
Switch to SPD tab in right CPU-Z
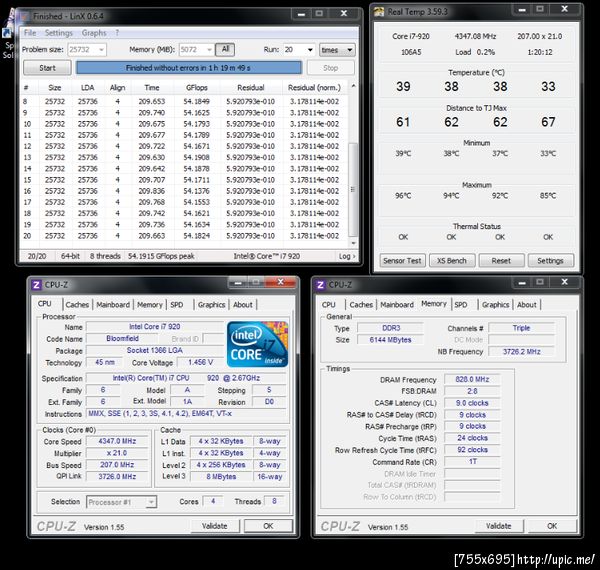(x=461, y=305)
